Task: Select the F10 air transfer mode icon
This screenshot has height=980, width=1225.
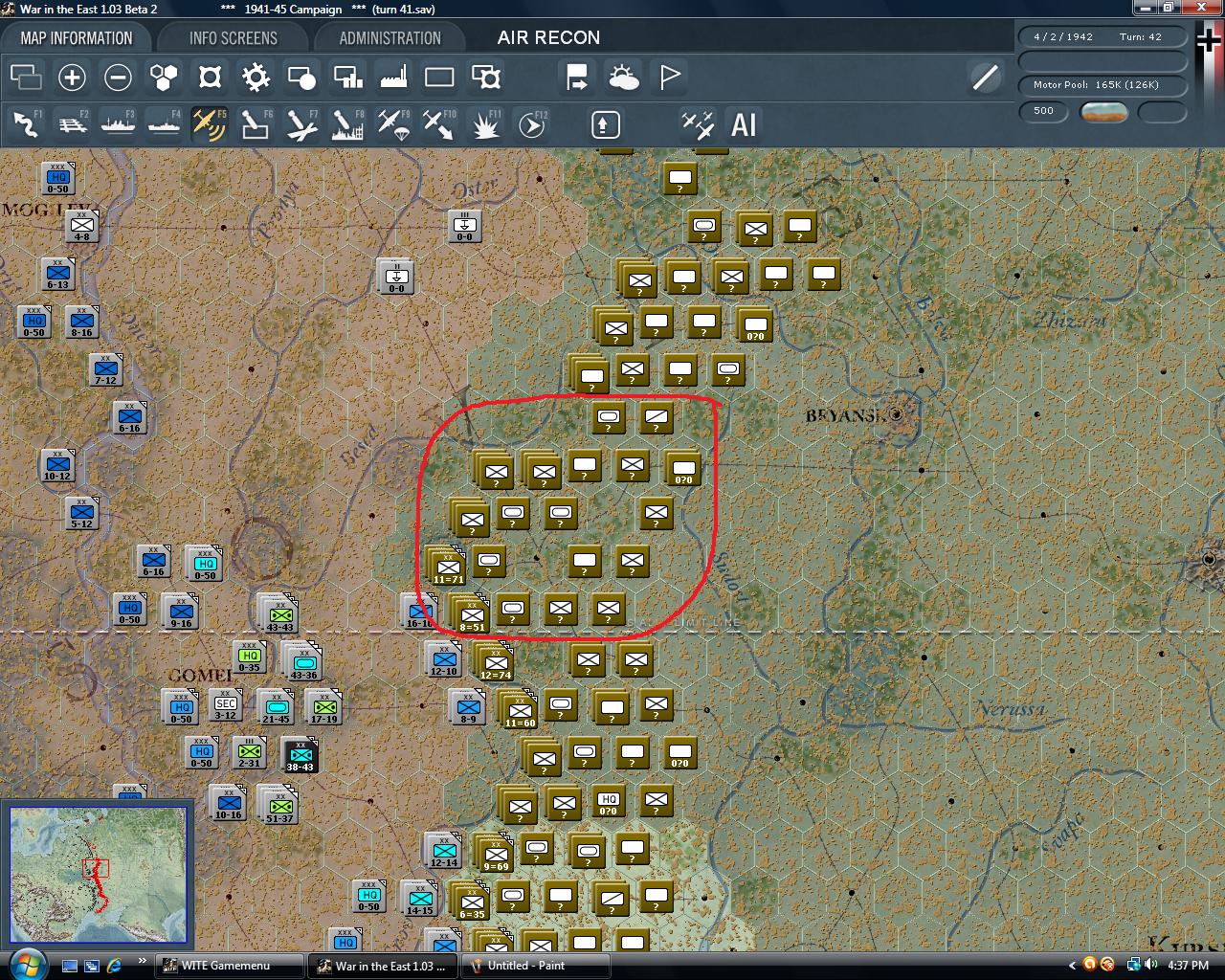Action: [x=439, y=124]
